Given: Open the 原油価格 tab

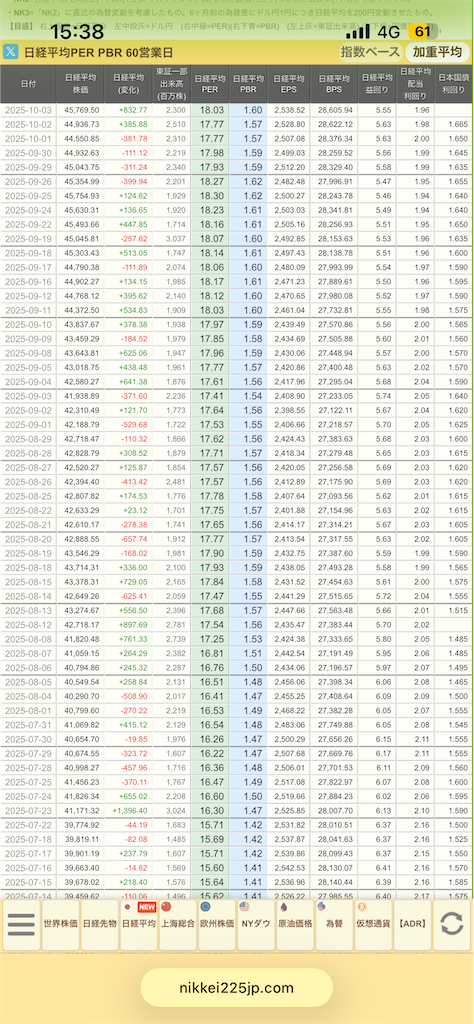Looking at the screenshot, I should [x=295, y=925].
